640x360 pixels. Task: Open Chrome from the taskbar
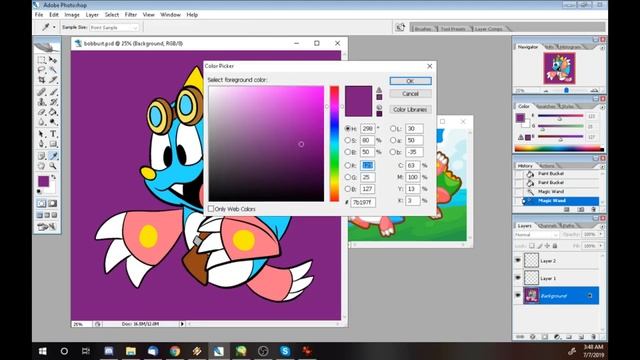(x=175, y=351)
